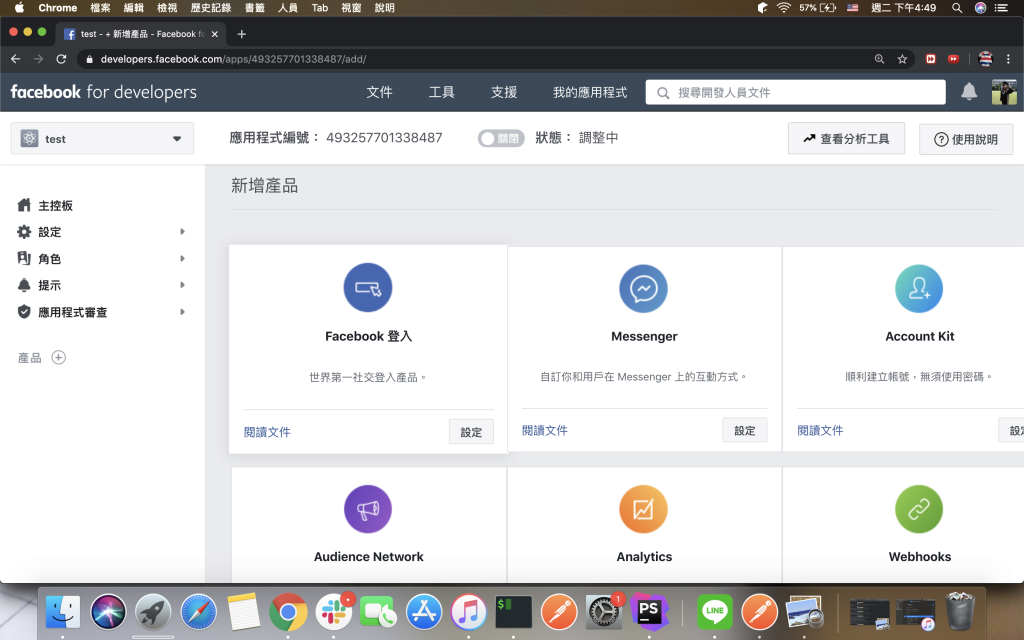Click the 應用程式審查 shield icon

(x=24, y=312)
